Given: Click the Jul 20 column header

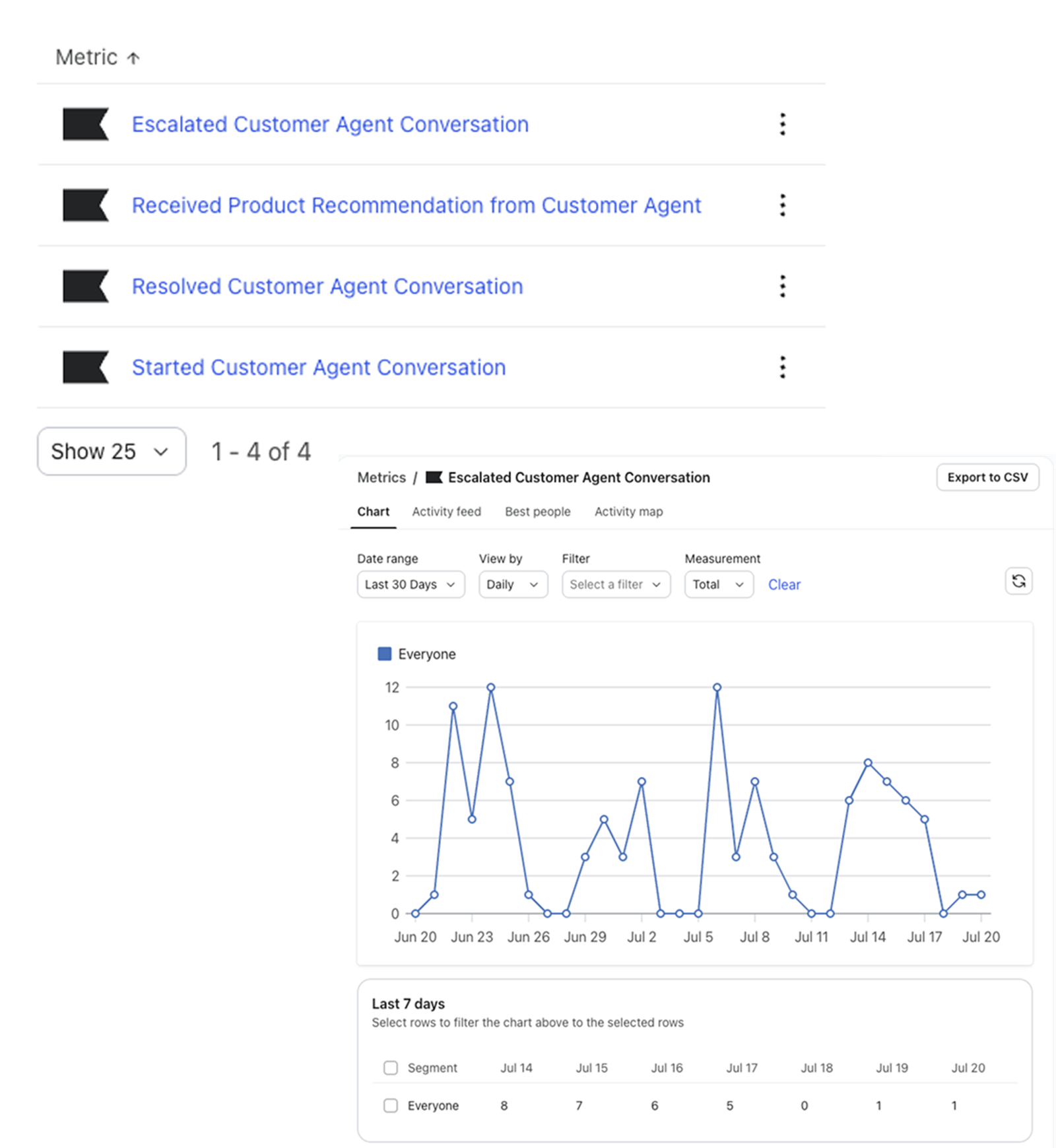Looking at the screenshot, I should [968, 1067].
